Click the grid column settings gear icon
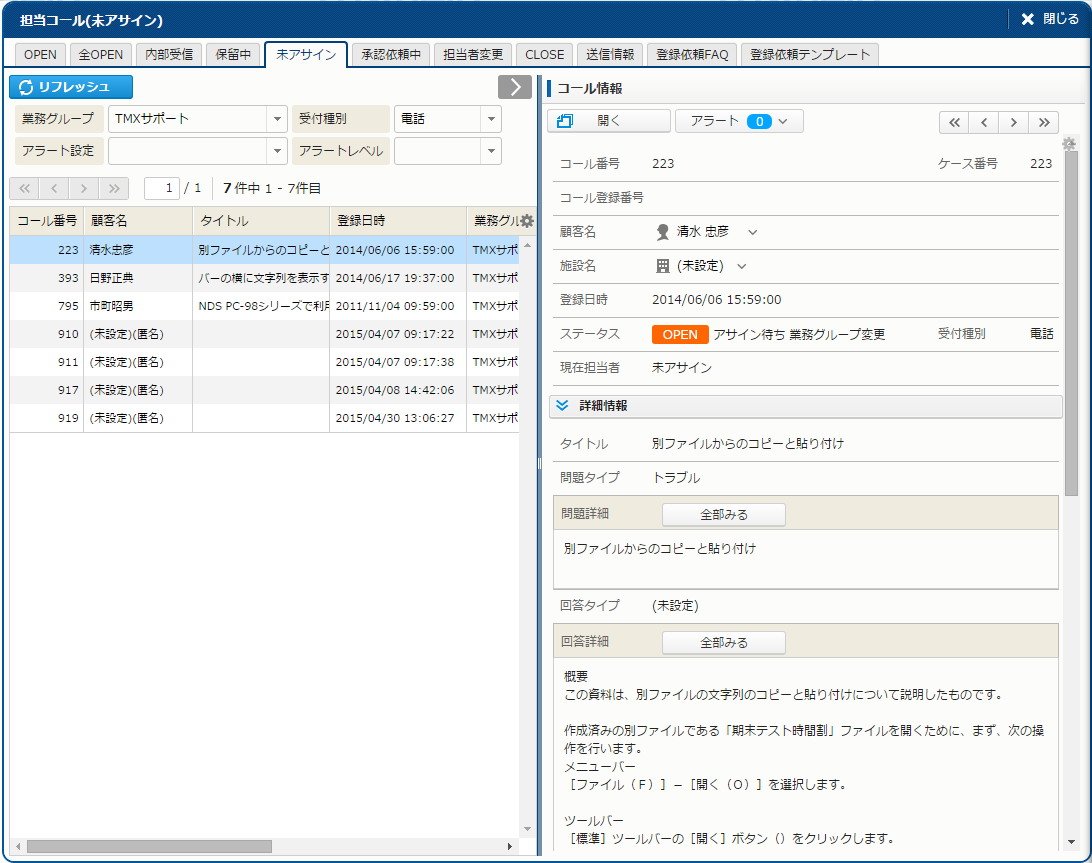Screen dimensions: 1092x863 pyautogui.click(x=527, y=221)
